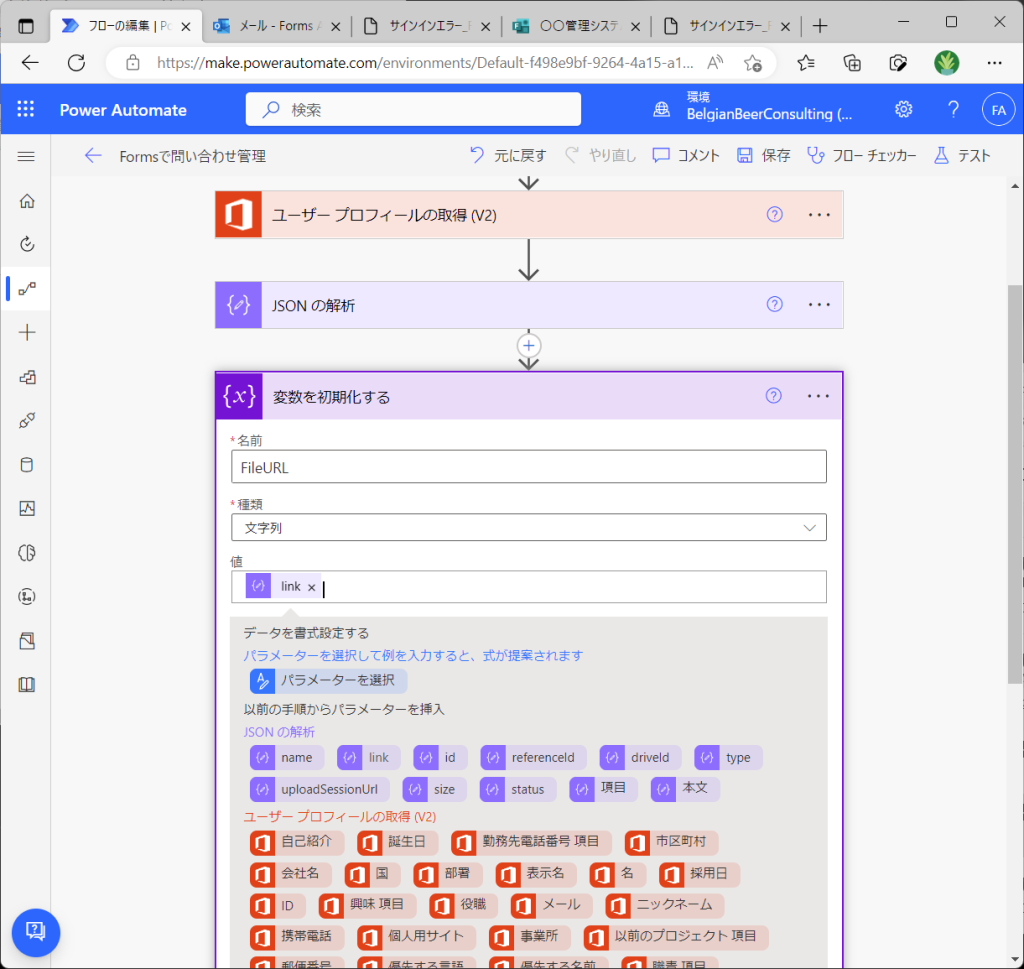Open the Templates icon in sidebar

pos(27,377)
